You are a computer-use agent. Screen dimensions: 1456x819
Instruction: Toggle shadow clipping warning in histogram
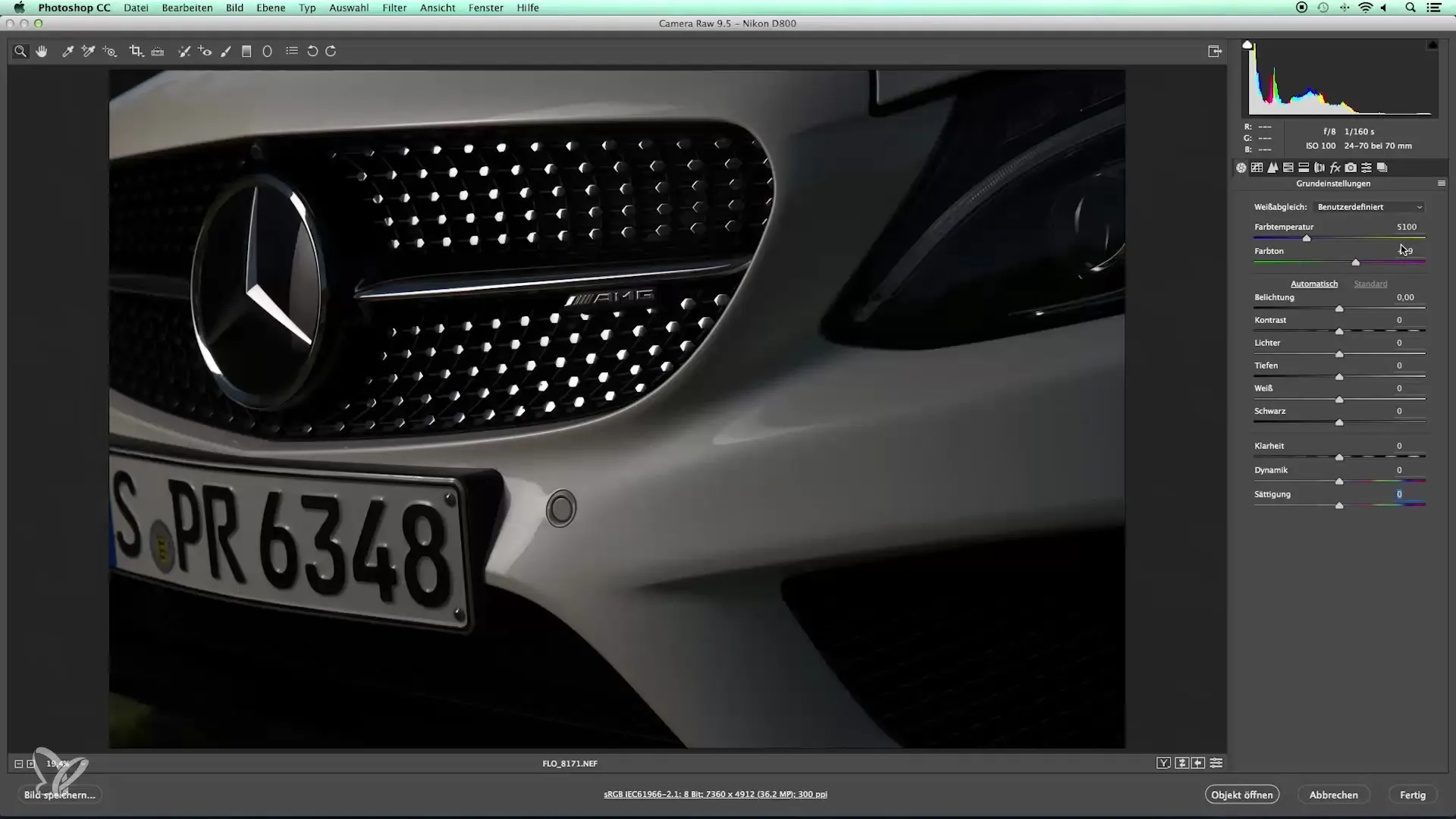tap(1247, 45)
